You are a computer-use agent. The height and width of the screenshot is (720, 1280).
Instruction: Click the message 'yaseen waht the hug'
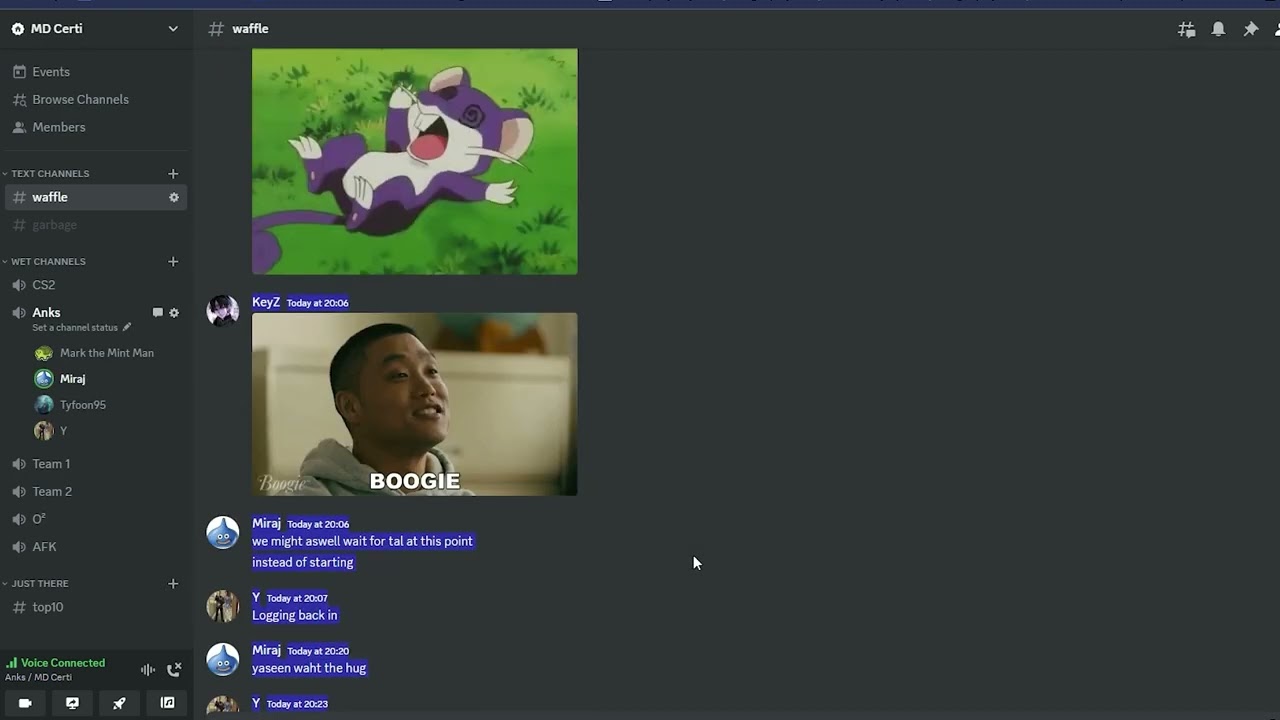[309, 668]
